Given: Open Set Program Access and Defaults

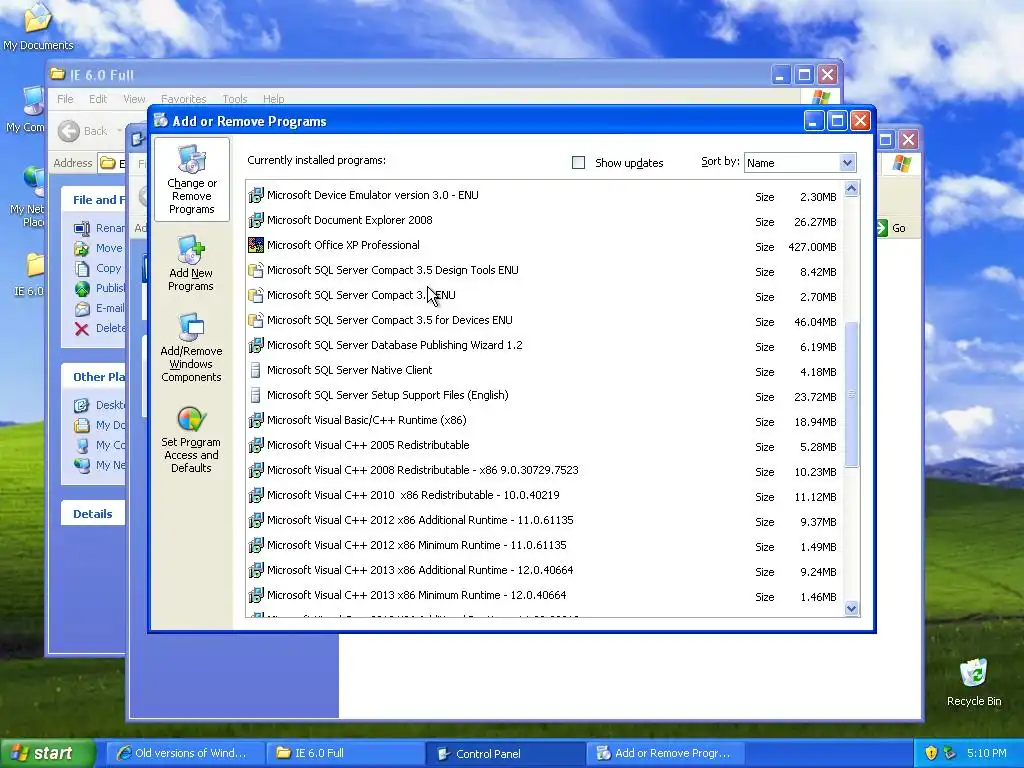Looking at the screenshot, I should click(191, 439).
